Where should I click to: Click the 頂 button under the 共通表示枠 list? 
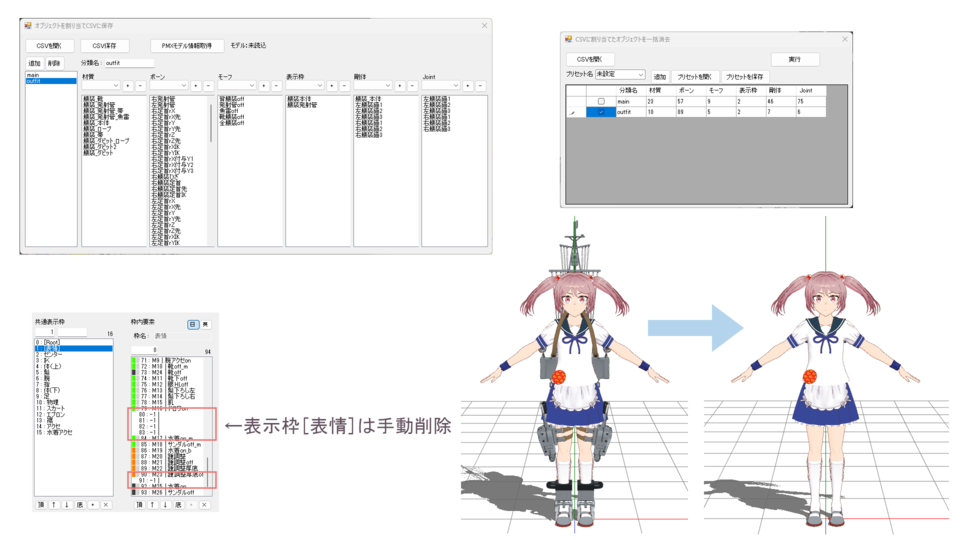pos(40,505)
